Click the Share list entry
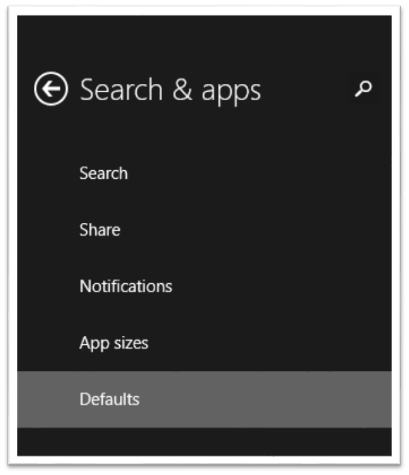Screen dimensions: 409x475 tap(204, 230)
